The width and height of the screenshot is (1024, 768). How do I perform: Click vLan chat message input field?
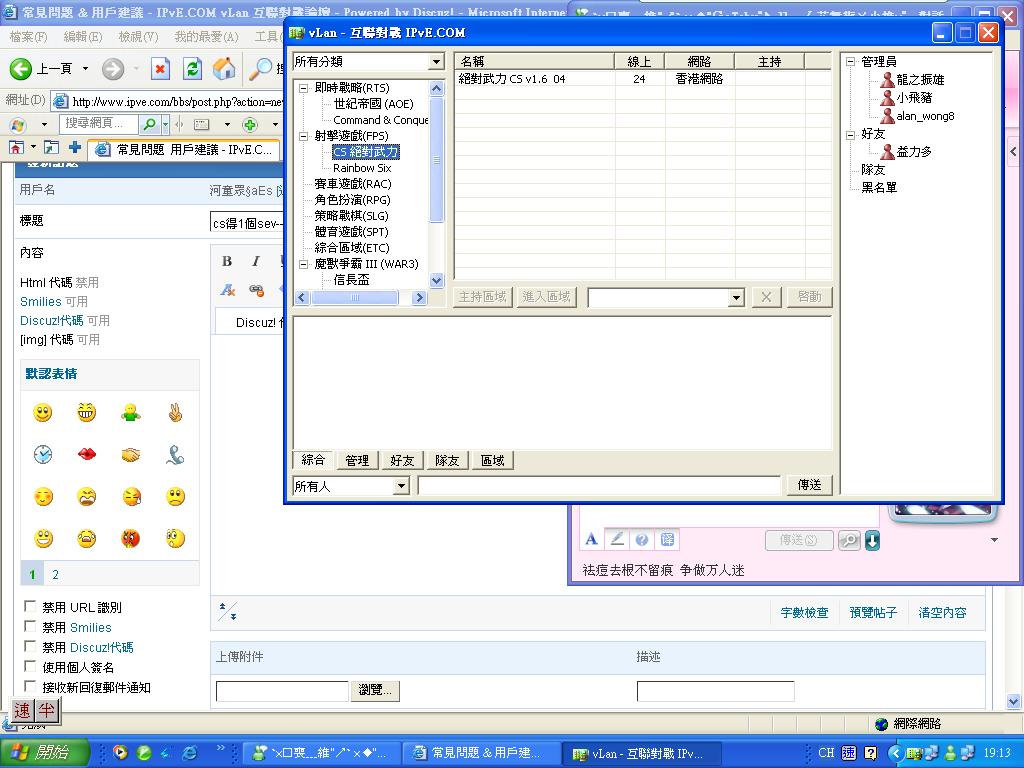[x=599, y=486]
